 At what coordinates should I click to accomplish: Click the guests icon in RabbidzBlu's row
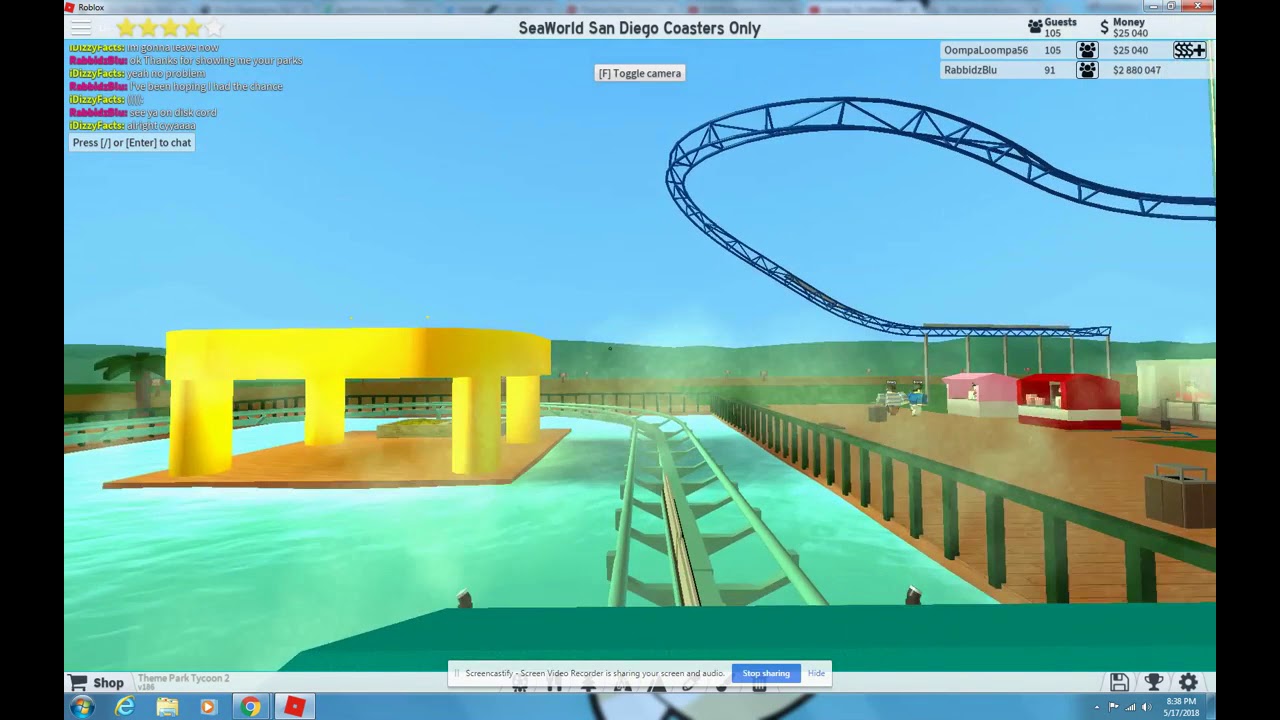1087,70
